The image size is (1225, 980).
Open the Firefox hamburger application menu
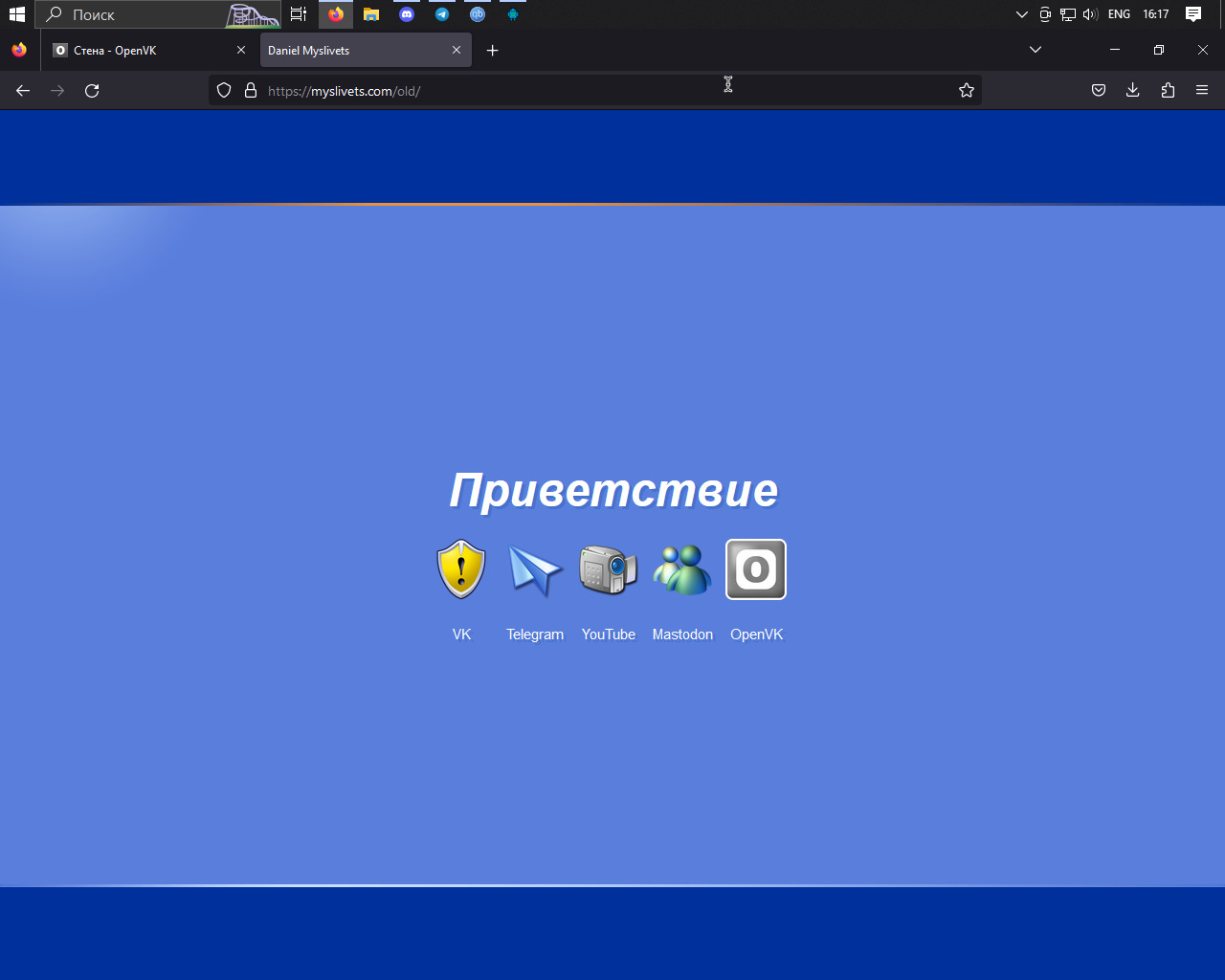tap(1202, 90)
